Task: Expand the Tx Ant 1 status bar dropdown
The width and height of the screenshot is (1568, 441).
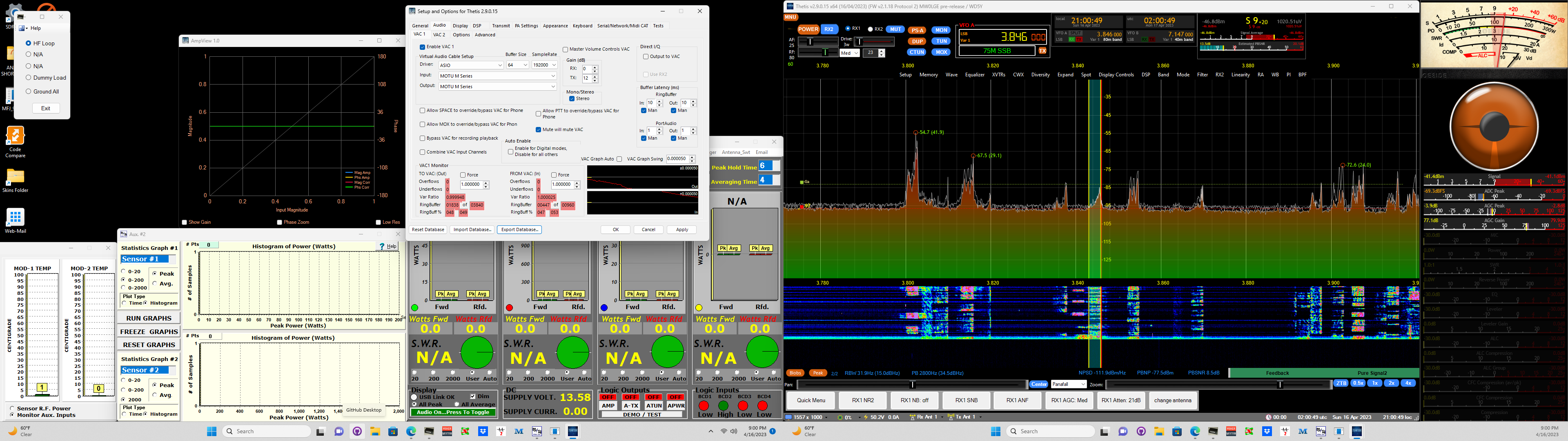Action: pyautogui.click(x=980, y=417)
